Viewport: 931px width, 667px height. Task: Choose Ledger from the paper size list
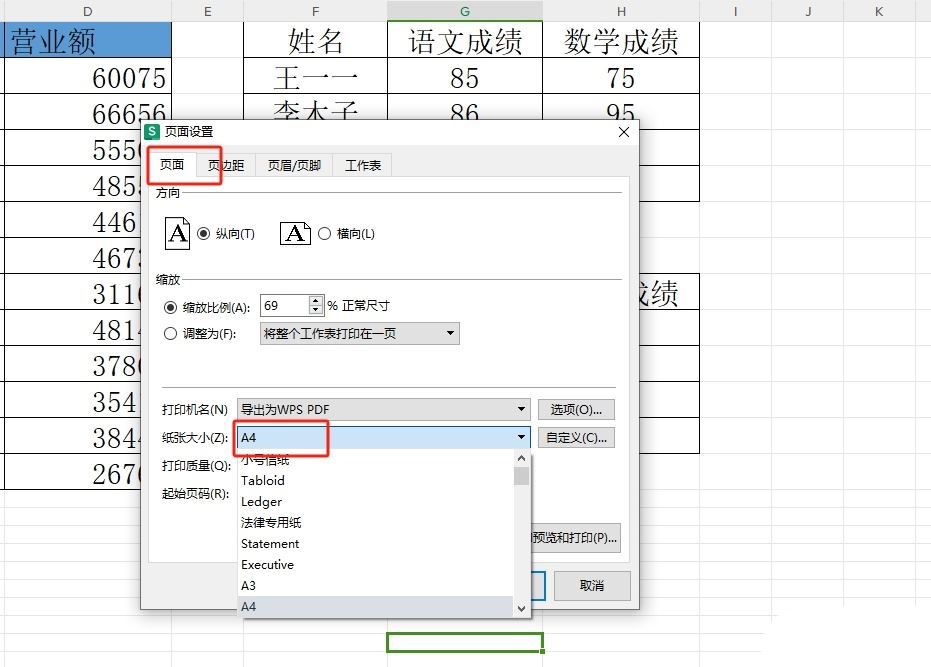pos(375,502)
